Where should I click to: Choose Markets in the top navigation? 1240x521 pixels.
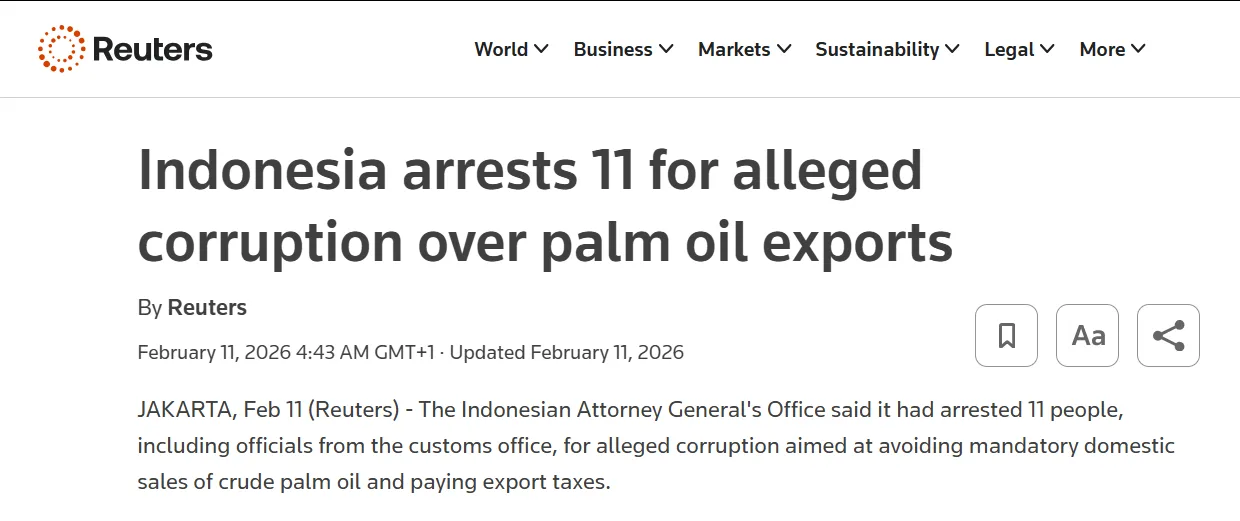click(x=734, y=49)
